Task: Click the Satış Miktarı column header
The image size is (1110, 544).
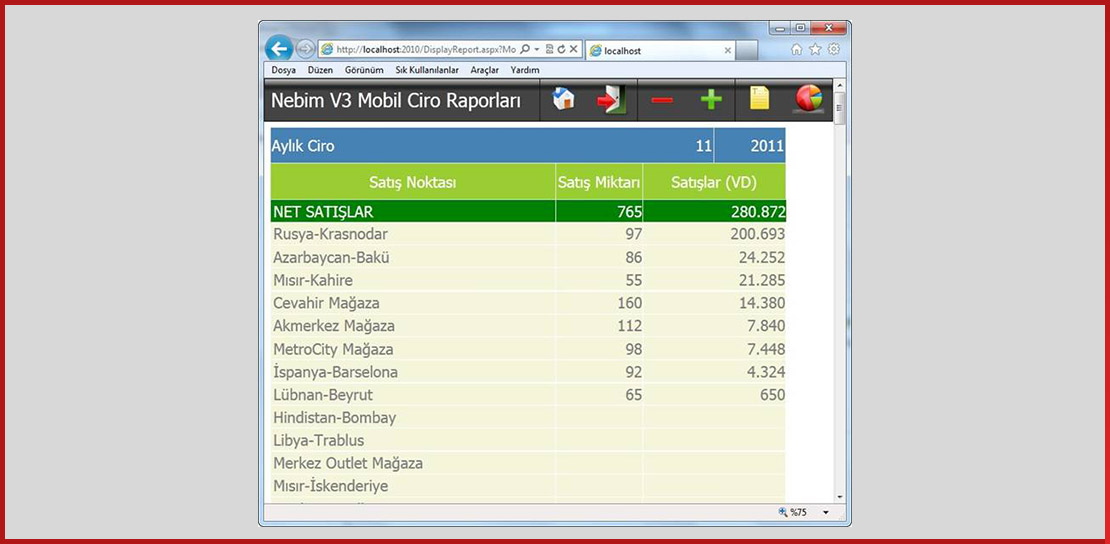Action: tap(599, 182)
